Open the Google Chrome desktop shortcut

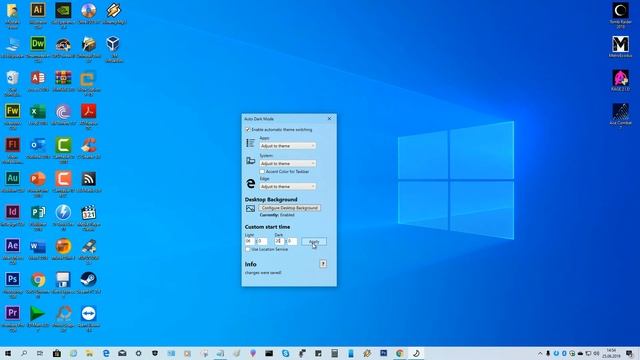point(38,280)
